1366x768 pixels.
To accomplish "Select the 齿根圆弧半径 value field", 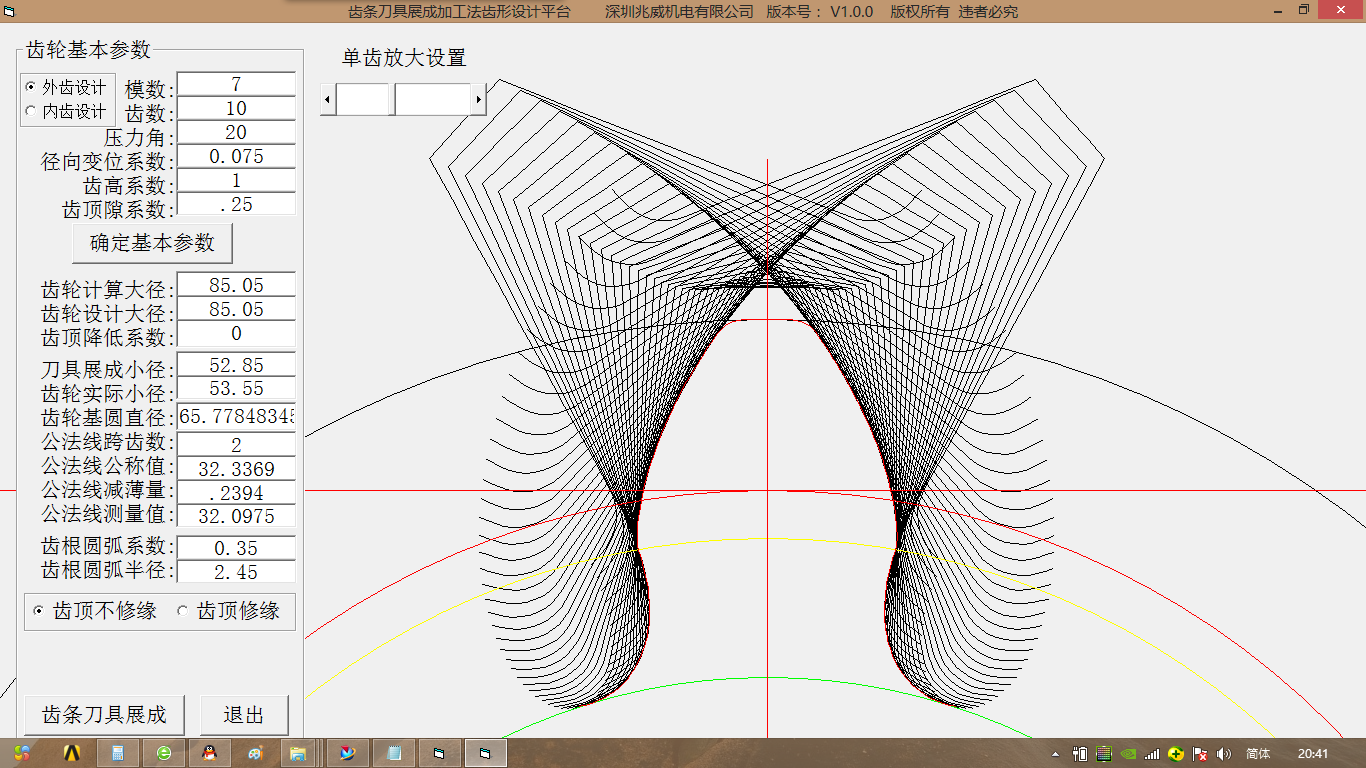I will click(236, 572).
